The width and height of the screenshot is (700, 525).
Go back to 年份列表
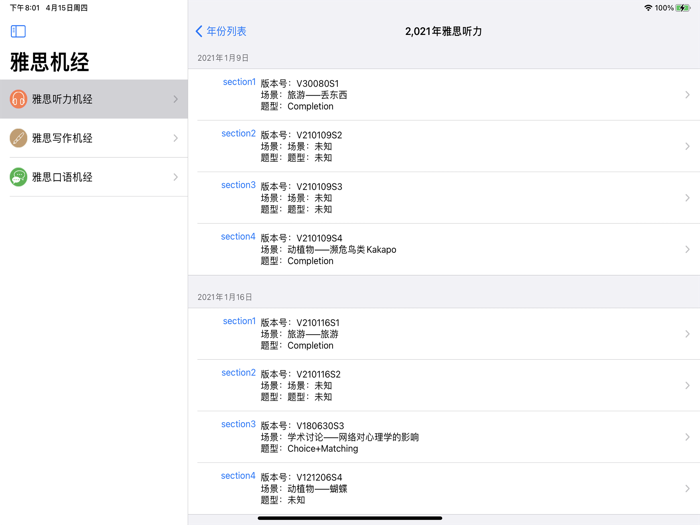click(x=221, y=31)
